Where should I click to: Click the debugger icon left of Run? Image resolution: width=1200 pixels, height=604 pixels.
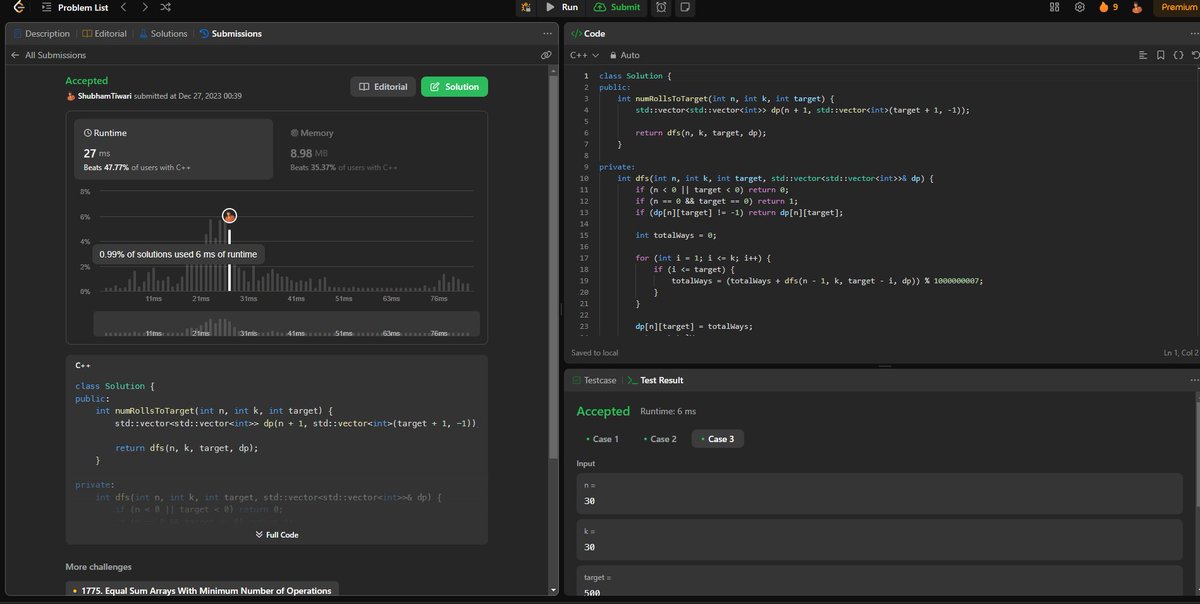click(525, 7)
